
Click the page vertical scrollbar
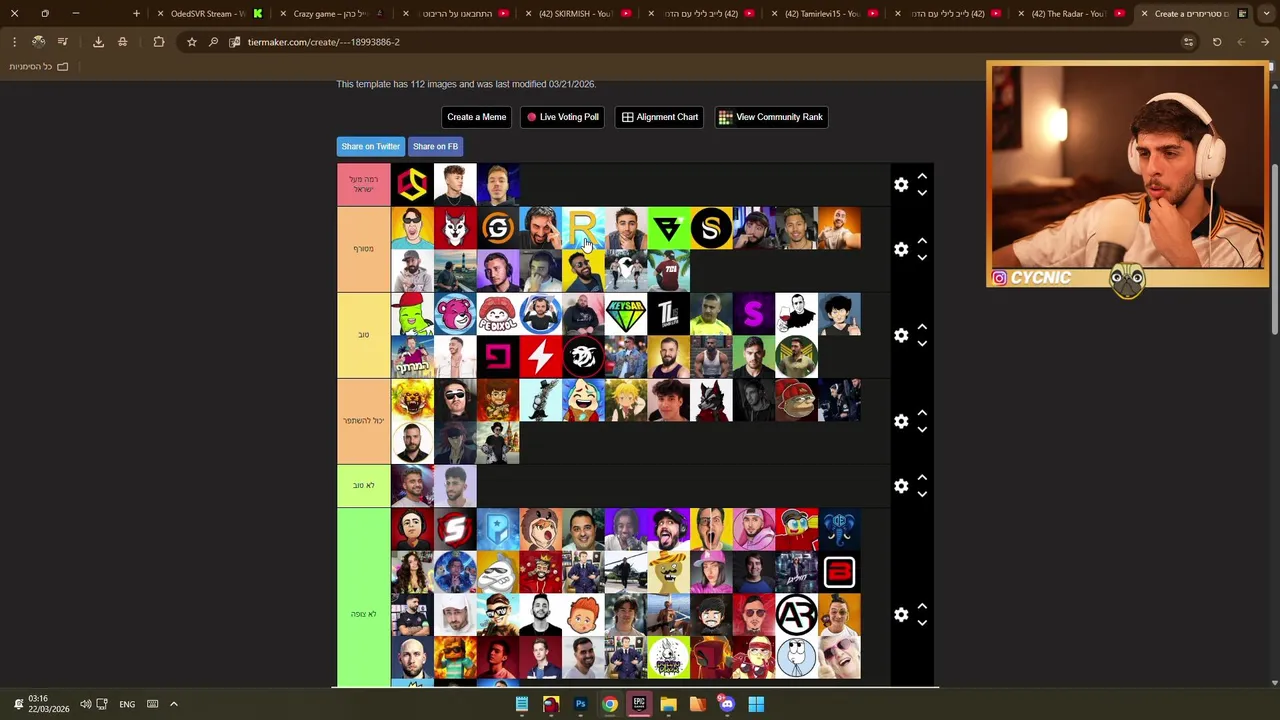(x=1274, y=250)
